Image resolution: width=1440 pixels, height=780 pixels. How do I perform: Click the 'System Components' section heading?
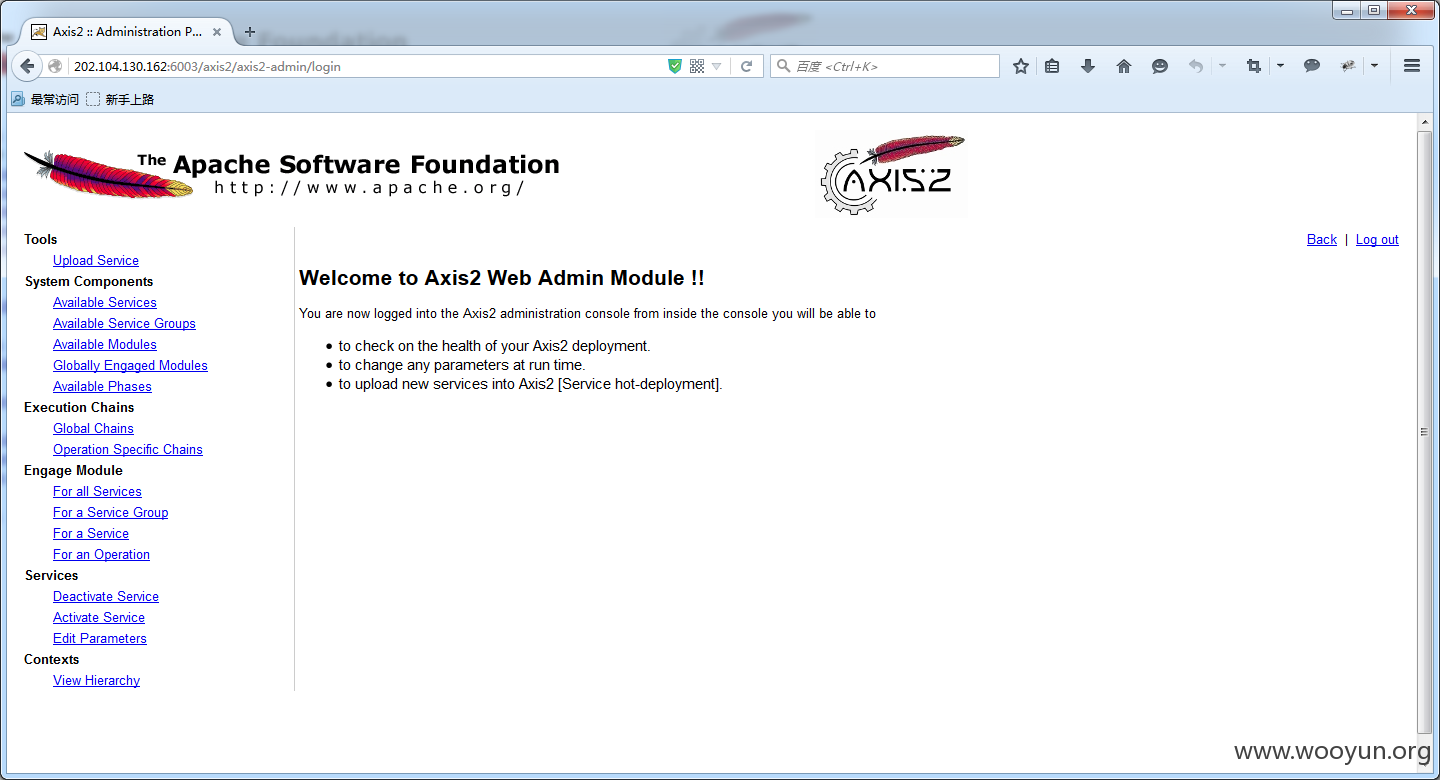(x=89, y=281)
